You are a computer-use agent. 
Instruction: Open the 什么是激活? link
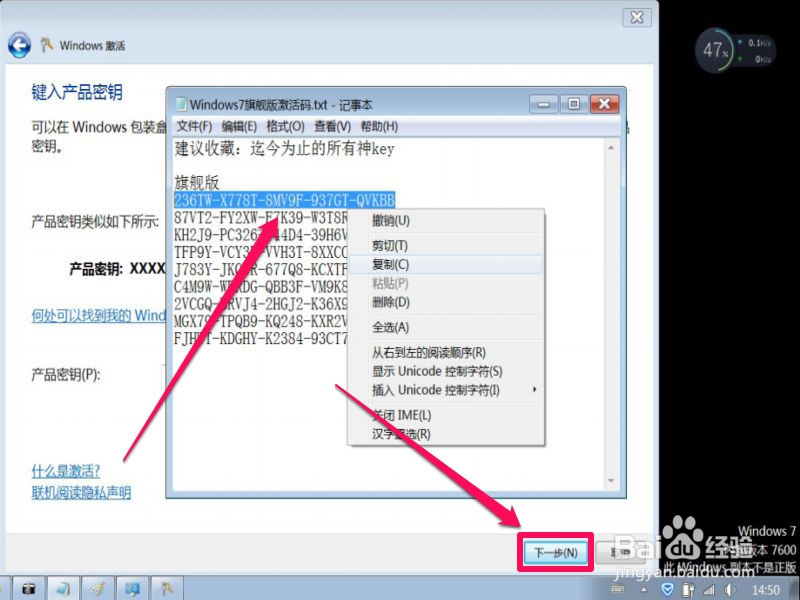tap(66, 470)
